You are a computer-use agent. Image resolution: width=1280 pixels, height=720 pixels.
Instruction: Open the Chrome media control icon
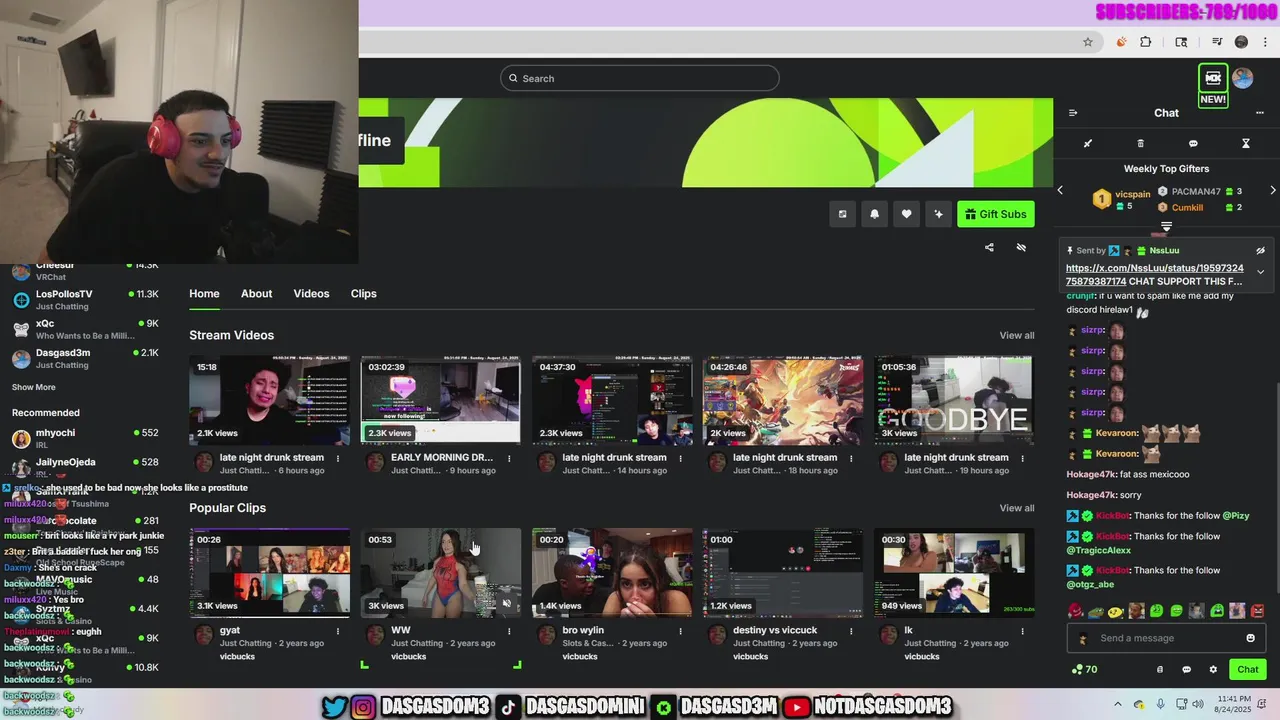(1217, 42)
